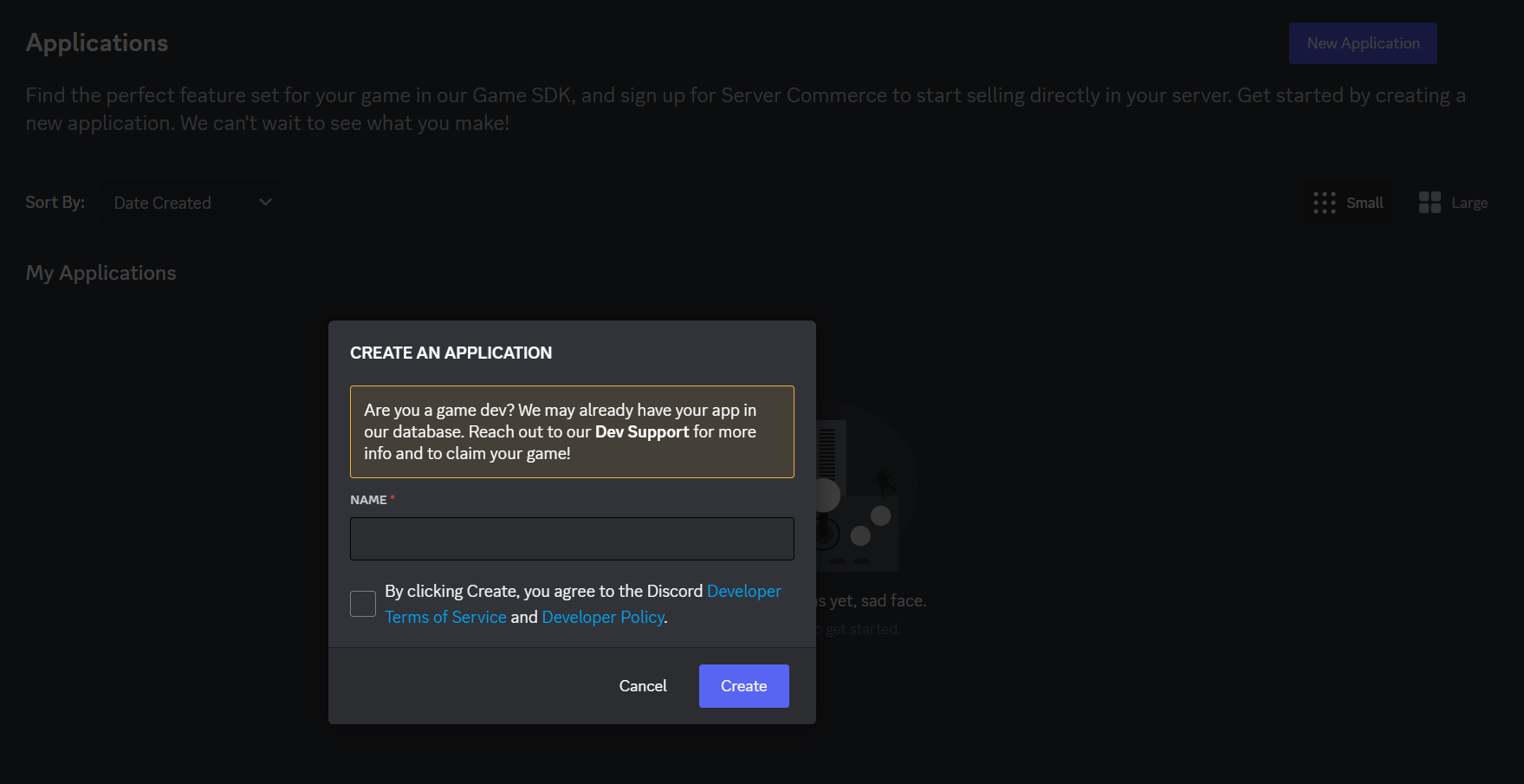
Task: Click the Large view toggle button
Action: (x=1454, y=202)
